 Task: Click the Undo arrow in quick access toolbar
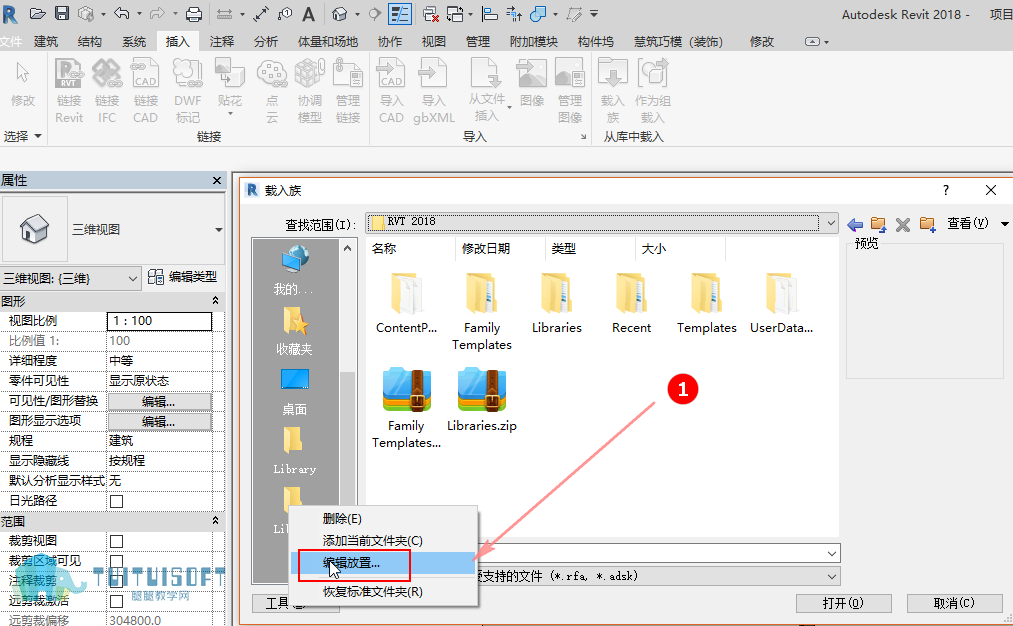(x=121, y=13)
